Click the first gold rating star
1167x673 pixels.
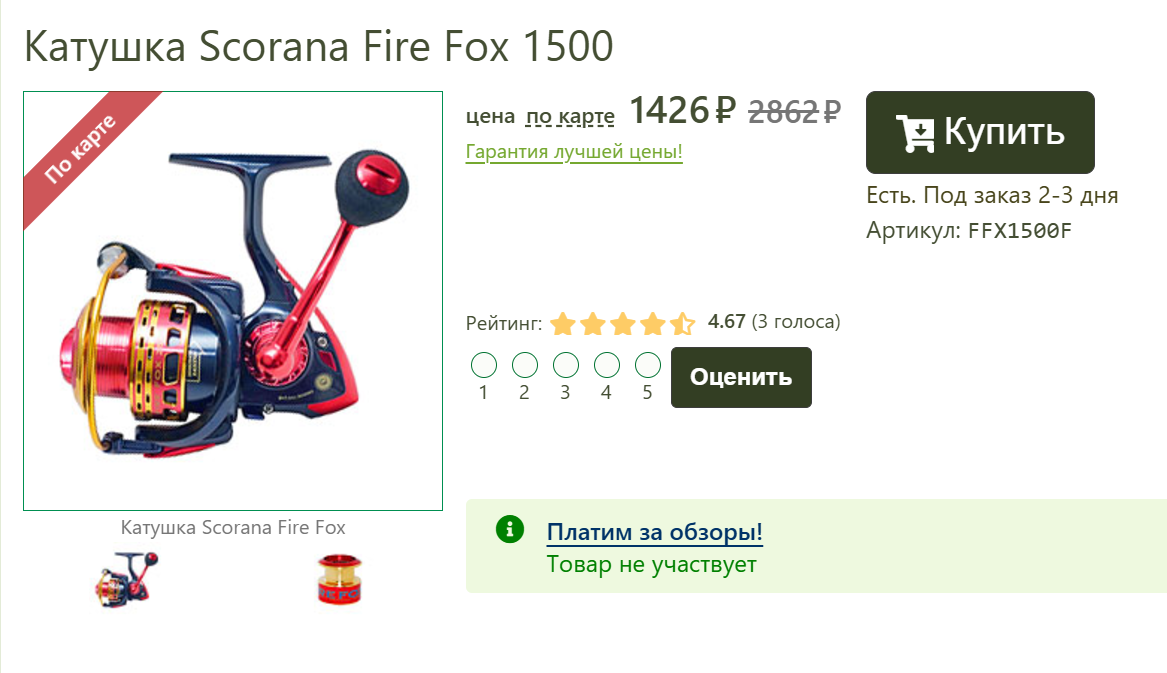(x=563, y=324)
